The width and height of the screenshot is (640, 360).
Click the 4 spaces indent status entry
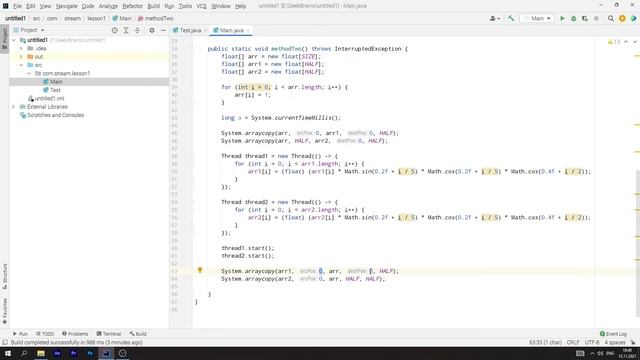[615, 342]
